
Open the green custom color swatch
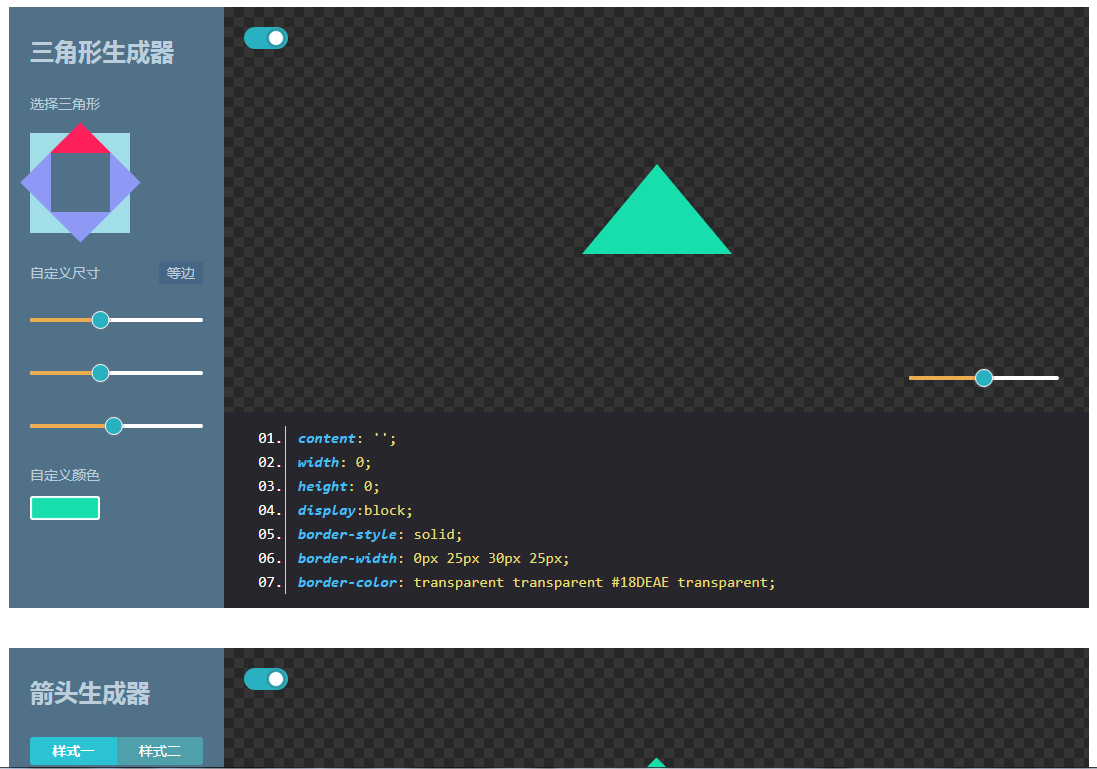click(65, 508)
